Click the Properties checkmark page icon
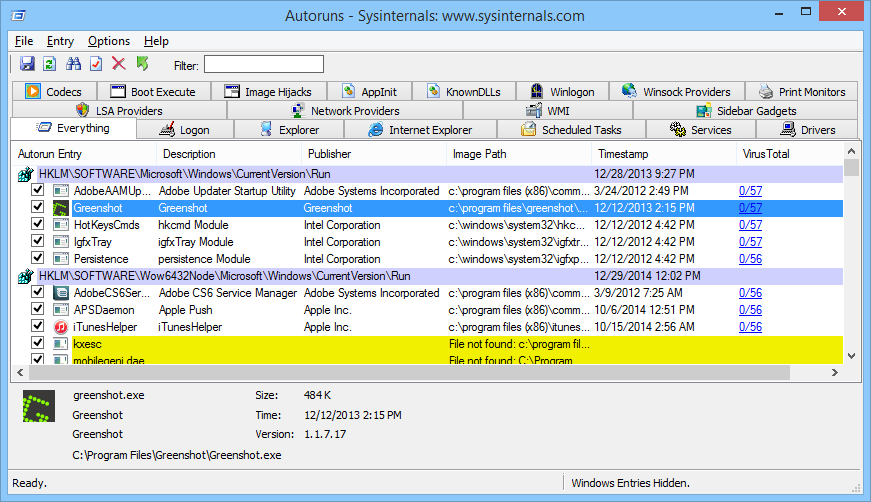Image resolution: width=871 pixels, height=502 pixels. (x=96, y=64)
